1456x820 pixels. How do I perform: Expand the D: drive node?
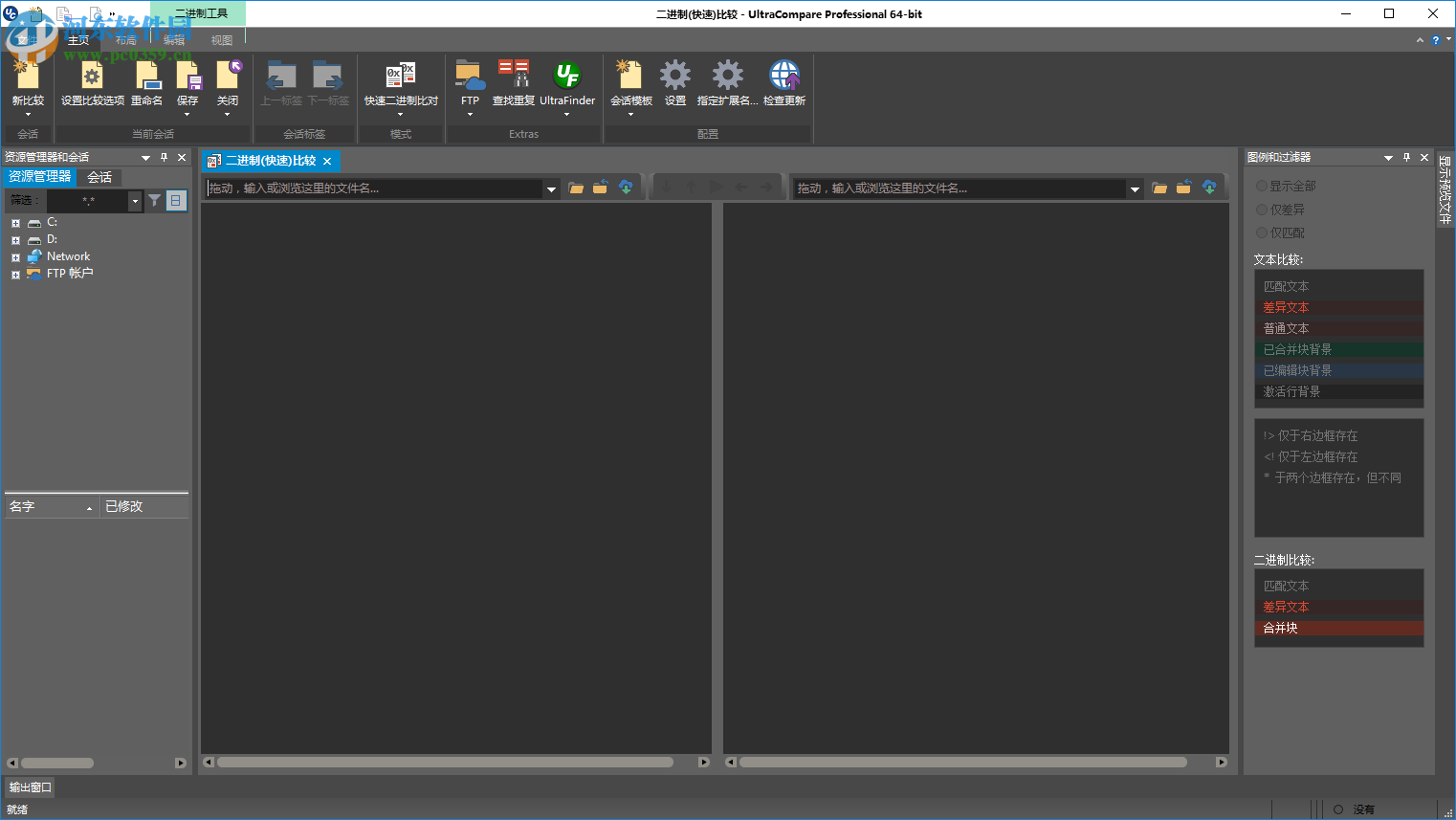coord(15,240)
